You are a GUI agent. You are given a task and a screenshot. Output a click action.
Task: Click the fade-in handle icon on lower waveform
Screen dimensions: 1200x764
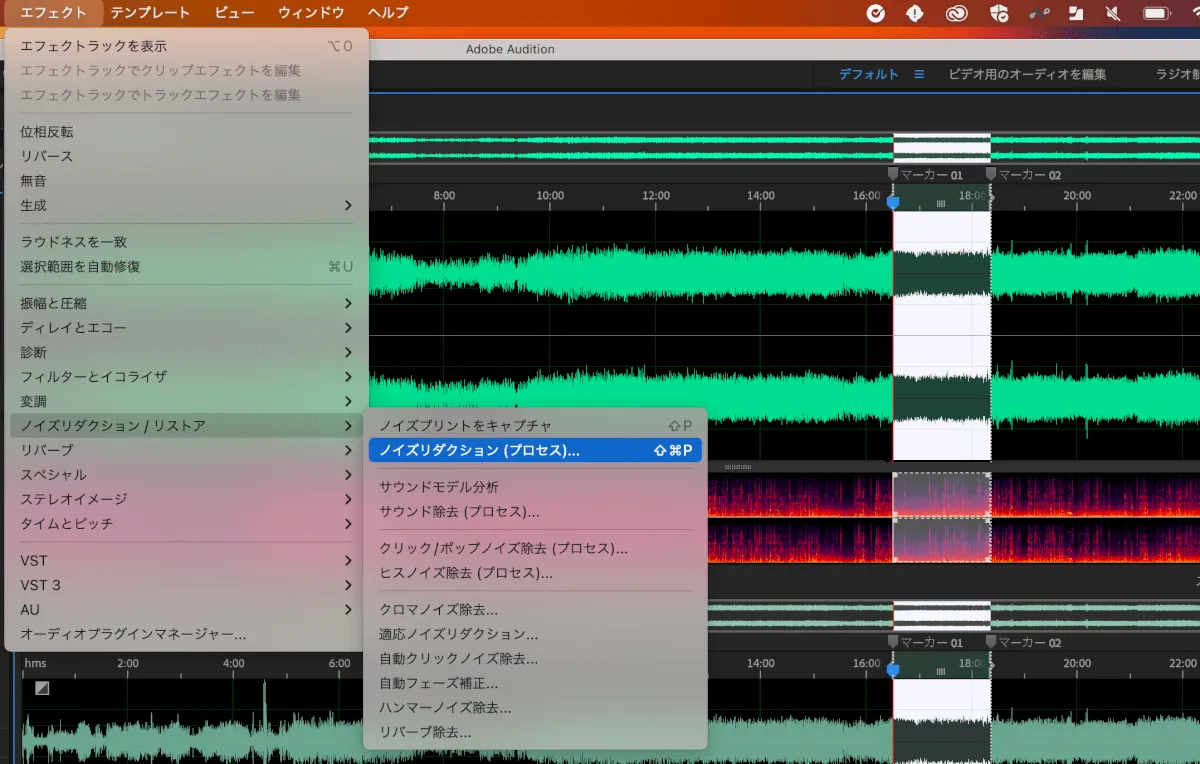[x=42, y=688]
